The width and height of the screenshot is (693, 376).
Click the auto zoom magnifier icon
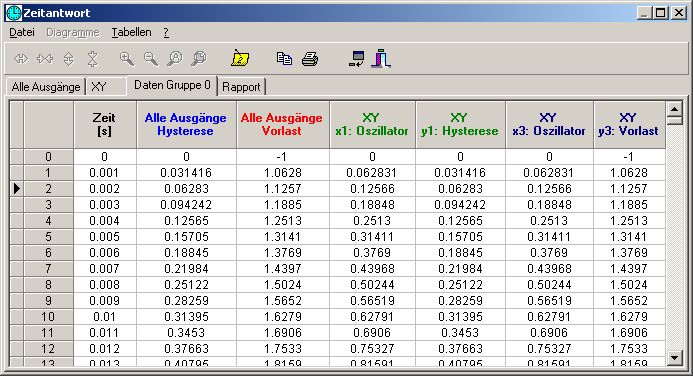coord(175,58)
